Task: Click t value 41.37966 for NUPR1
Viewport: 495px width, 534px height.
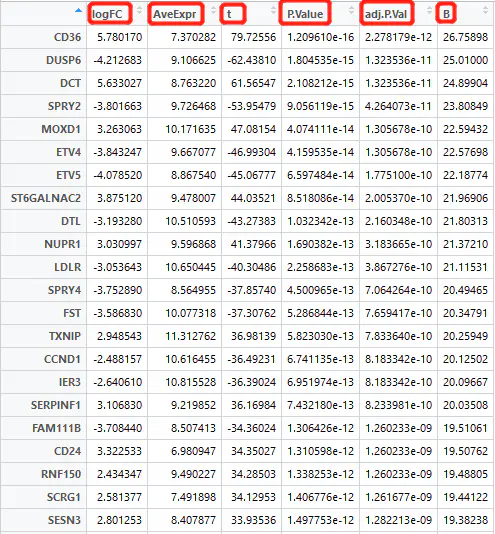Action: pos(253,244)
